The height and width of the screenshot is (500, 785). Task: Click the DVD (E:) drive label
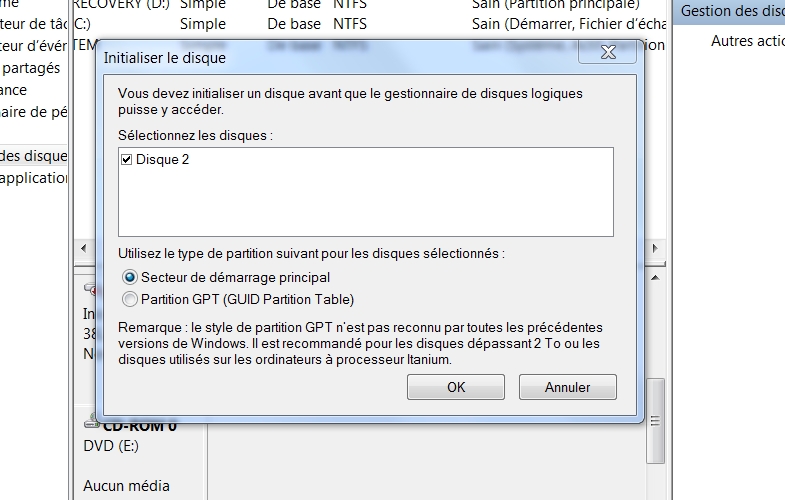click(111, 446)
